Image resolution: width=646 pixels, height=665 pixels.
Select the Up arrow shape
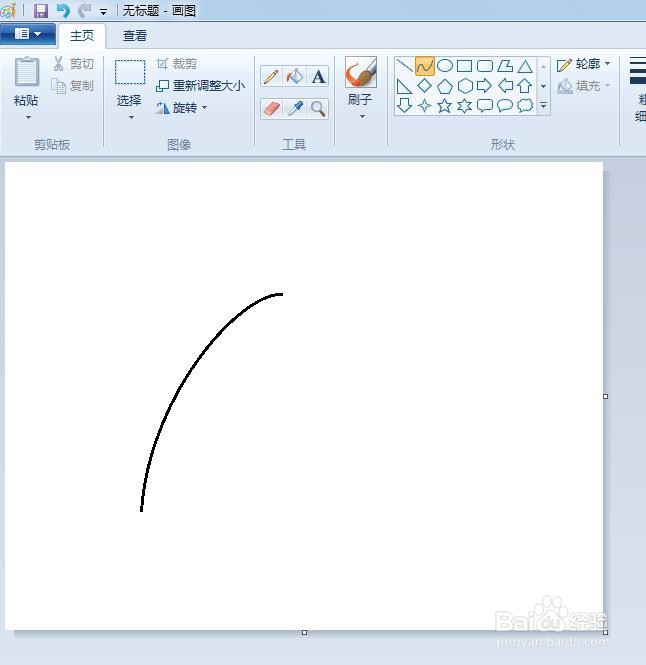click(525, 86)
